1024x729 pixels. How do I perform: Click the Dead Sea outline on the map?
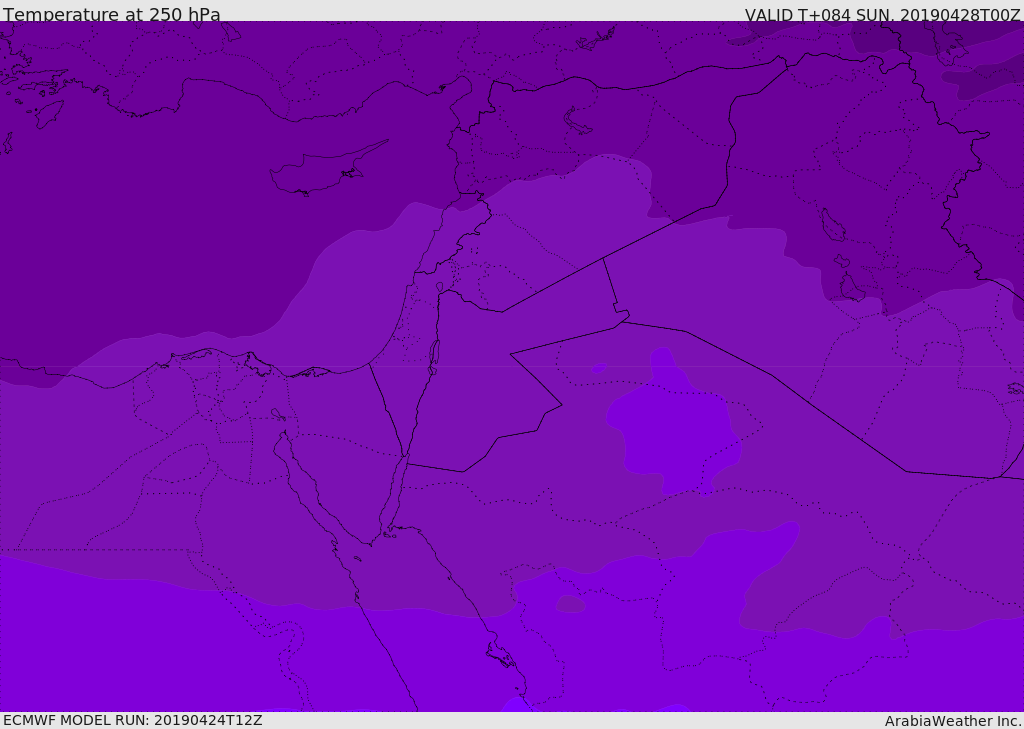tap(434, 357)
